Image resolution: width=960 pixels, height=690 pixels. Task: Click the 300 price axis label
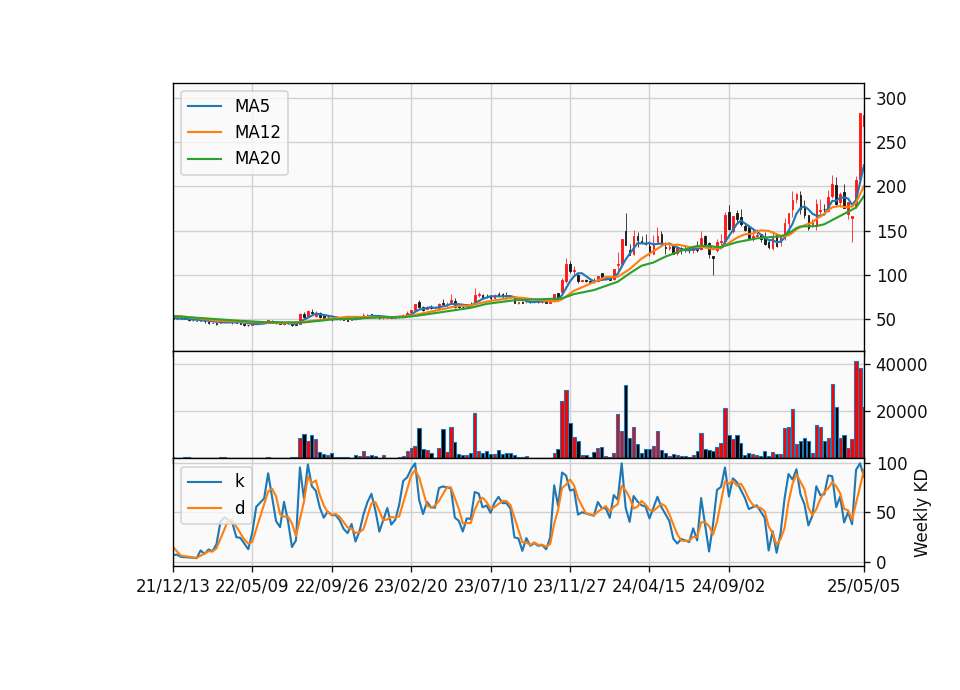click(891, 99)
